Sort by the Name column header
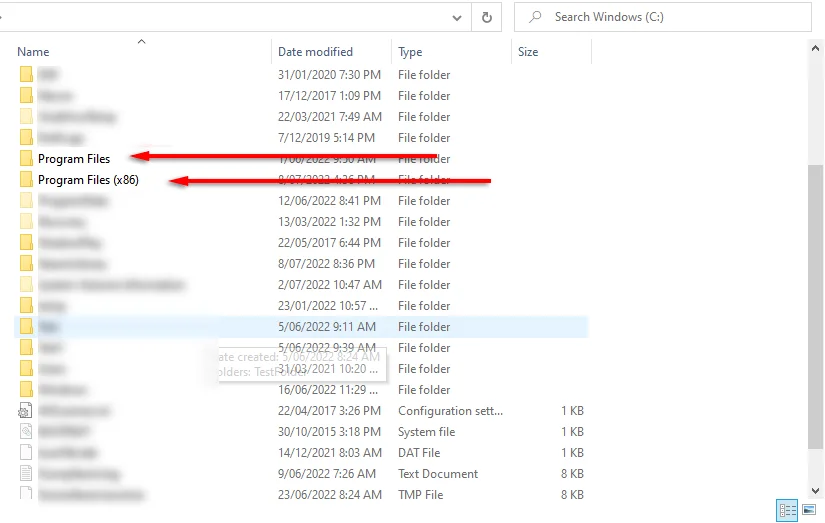This screenshot has height=523, width=825. tap(33, 52)
